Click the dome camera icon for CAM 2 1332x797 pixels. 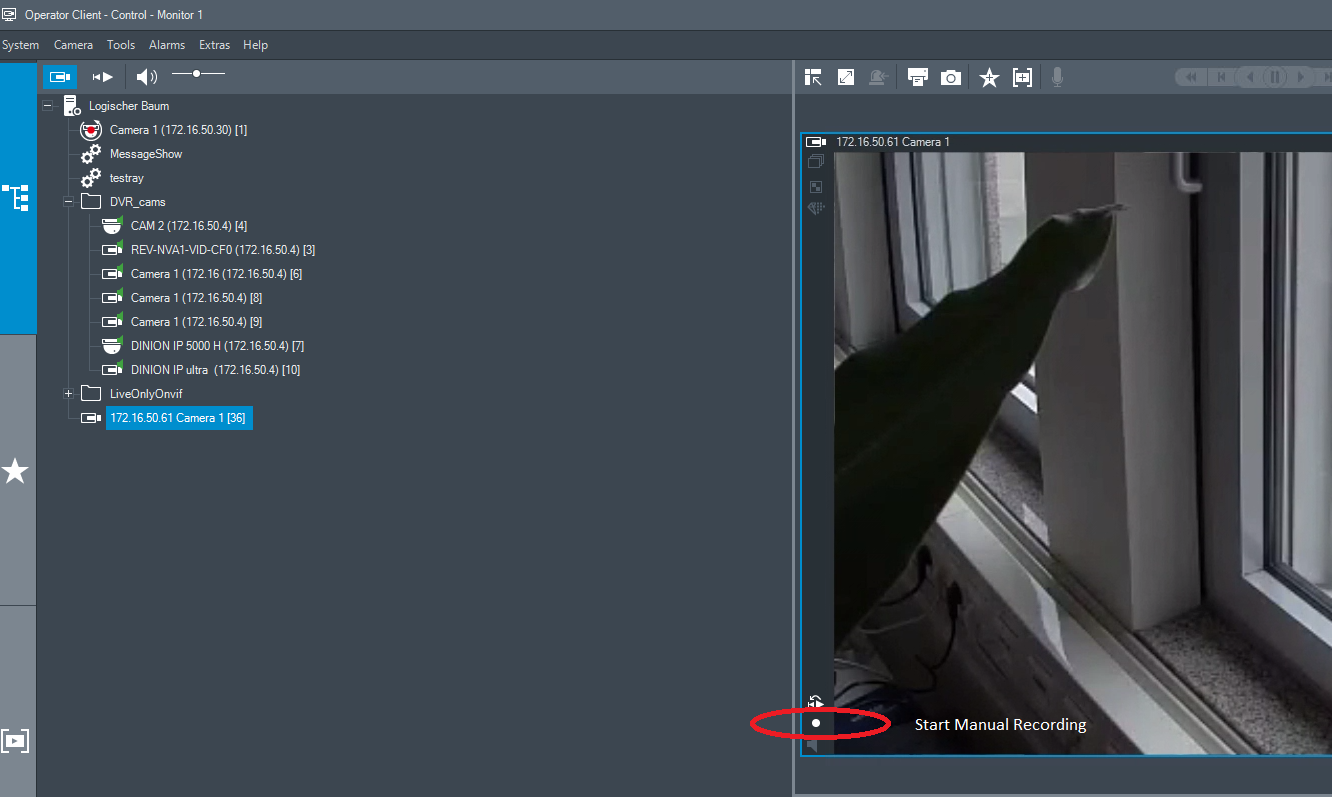point(112,226)
